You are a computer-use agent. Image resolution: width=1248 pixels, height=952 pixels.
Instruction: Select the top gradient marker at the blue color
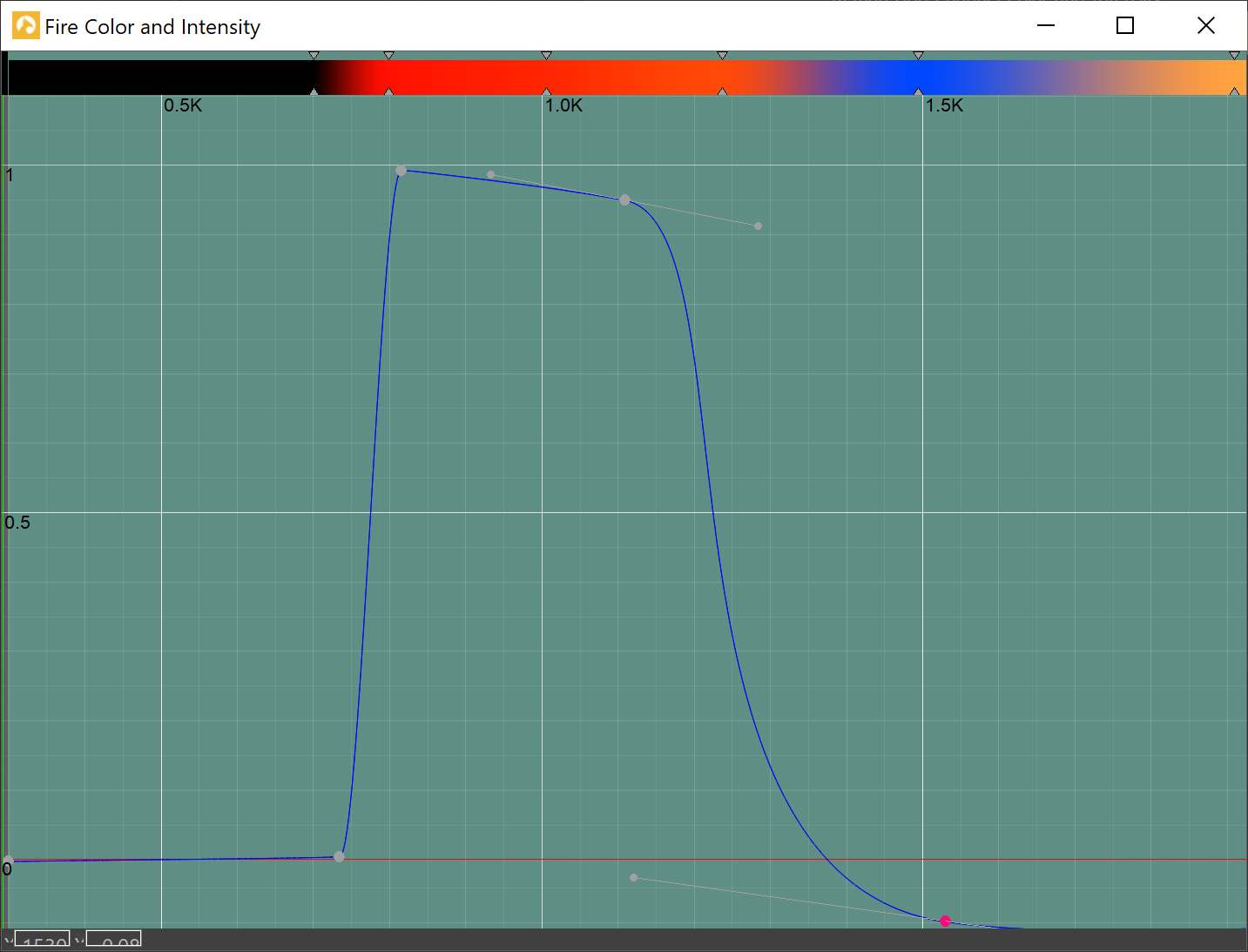(918, 56)
